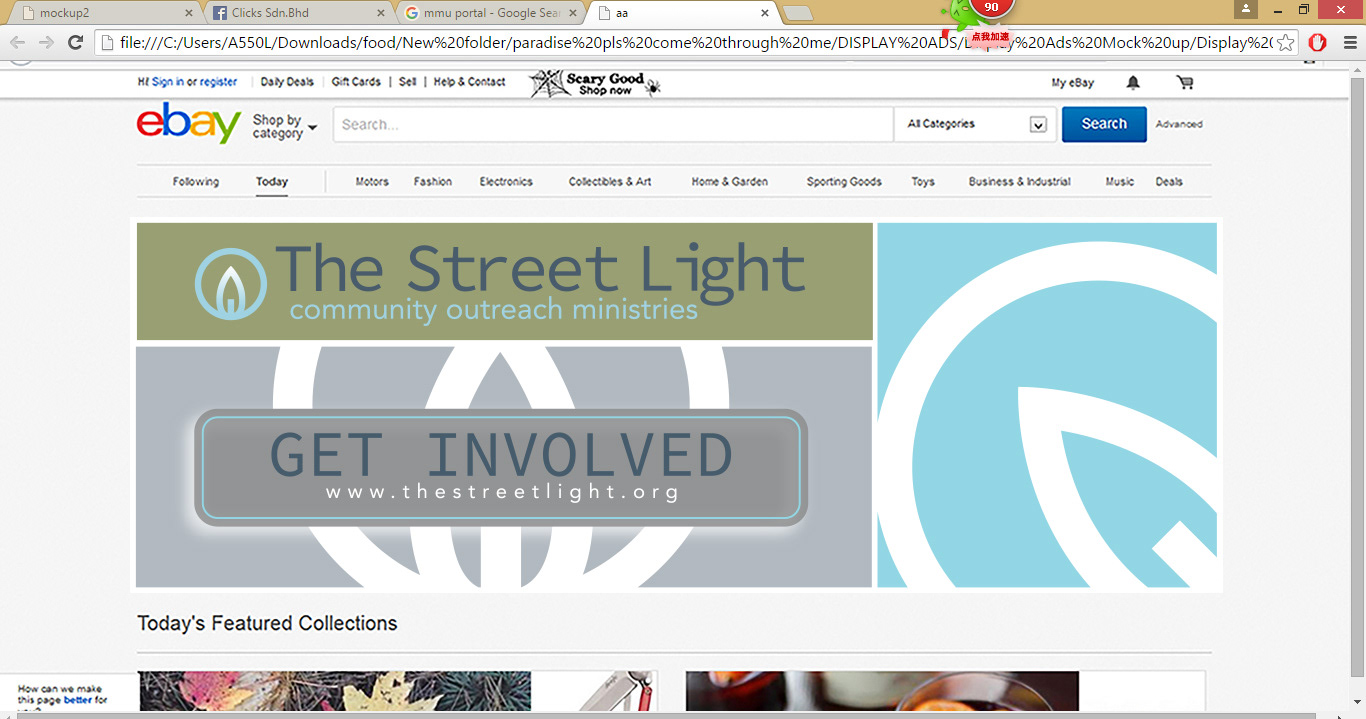Expand Shop by category dropdown

click(284, 126)
